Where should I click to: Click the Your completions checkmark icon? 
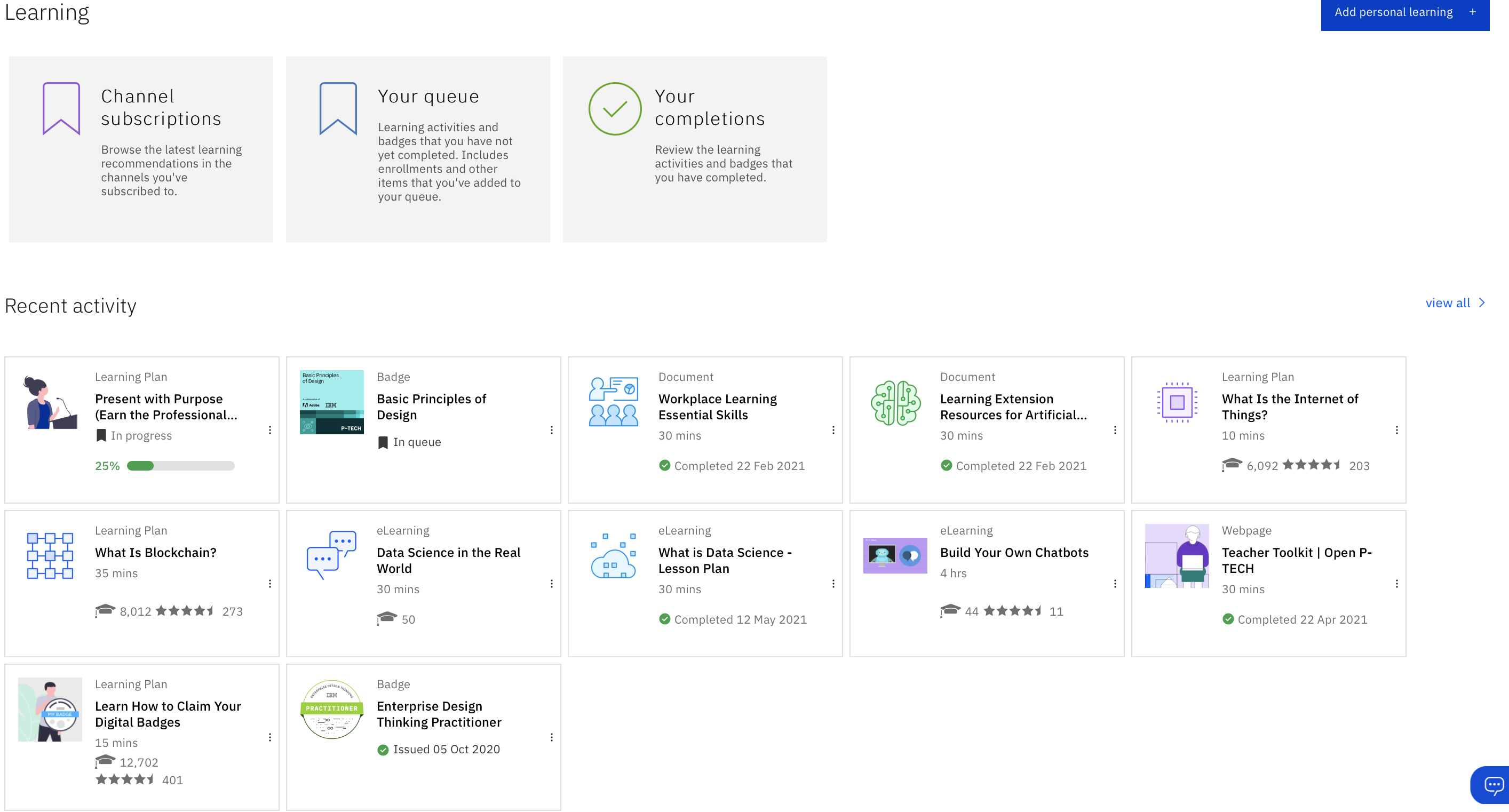[x=615, y=108]
